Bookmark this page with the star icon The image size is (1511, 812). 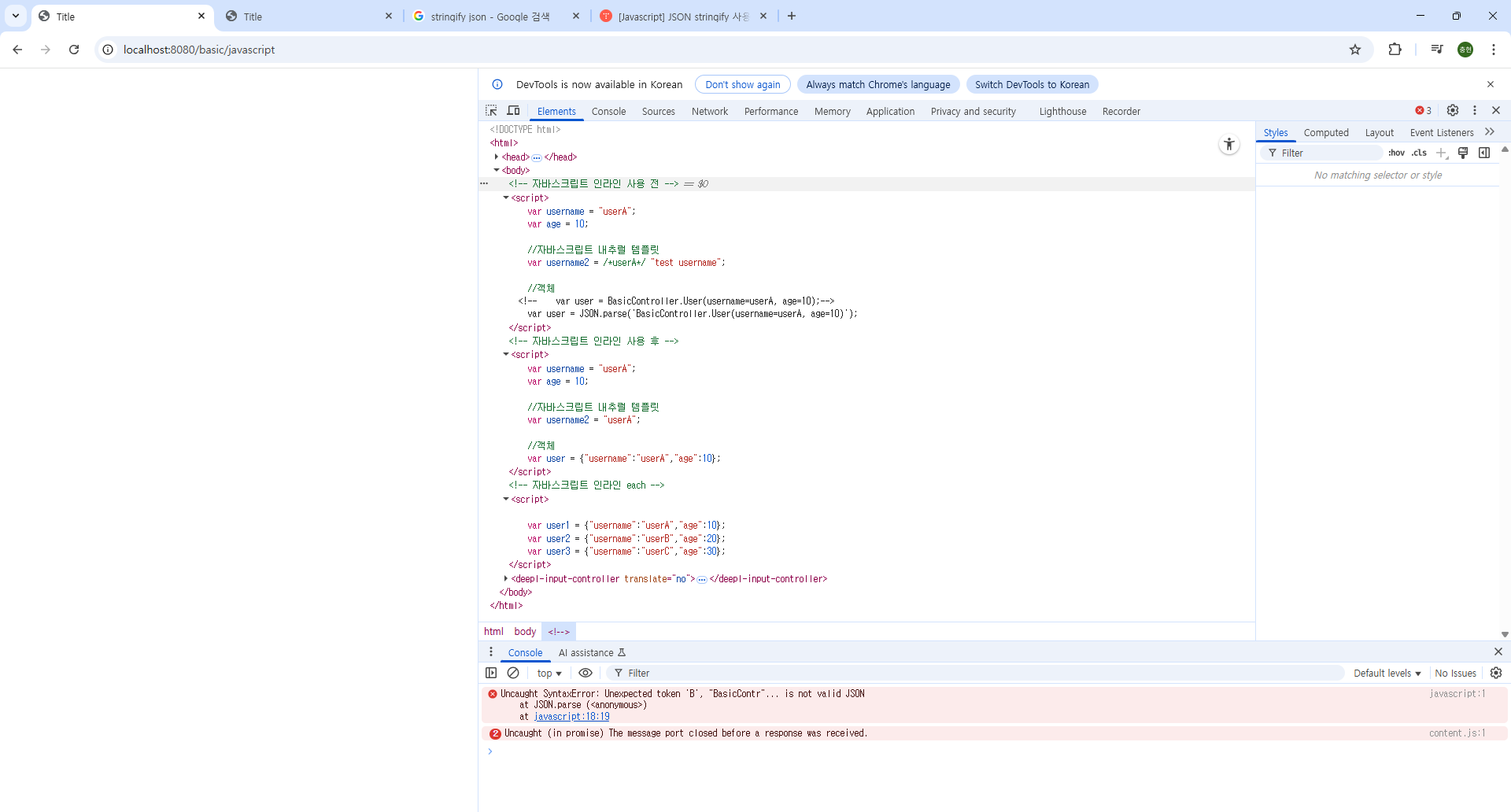coord(1355,50)
